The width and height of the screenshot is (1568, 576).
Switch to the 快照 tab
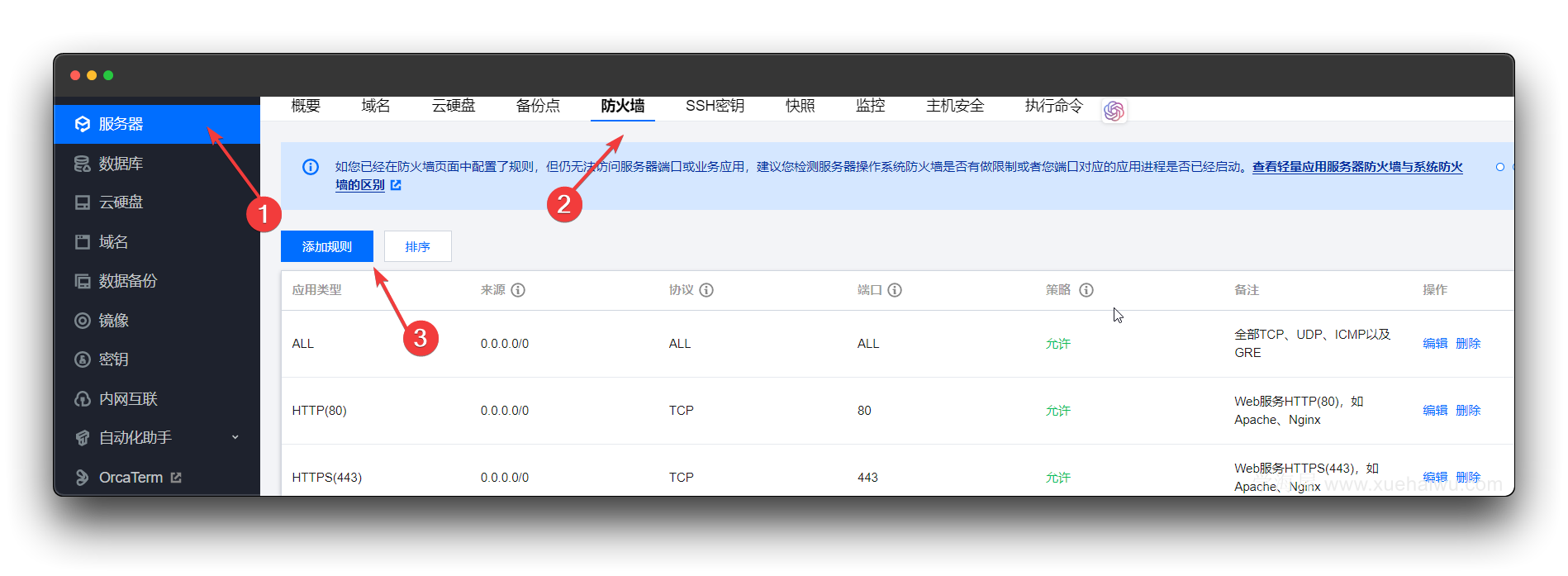tap(800, 106)
